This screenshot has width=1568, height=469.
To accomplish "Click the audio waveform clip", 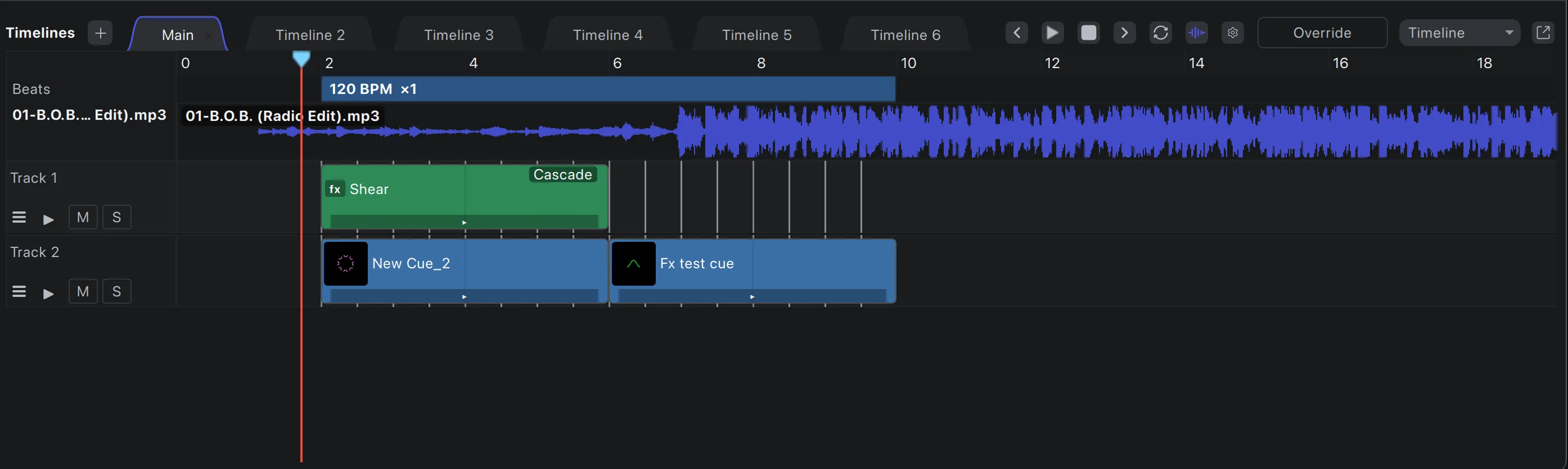I will pyautogui.click(x=868, y=132).
